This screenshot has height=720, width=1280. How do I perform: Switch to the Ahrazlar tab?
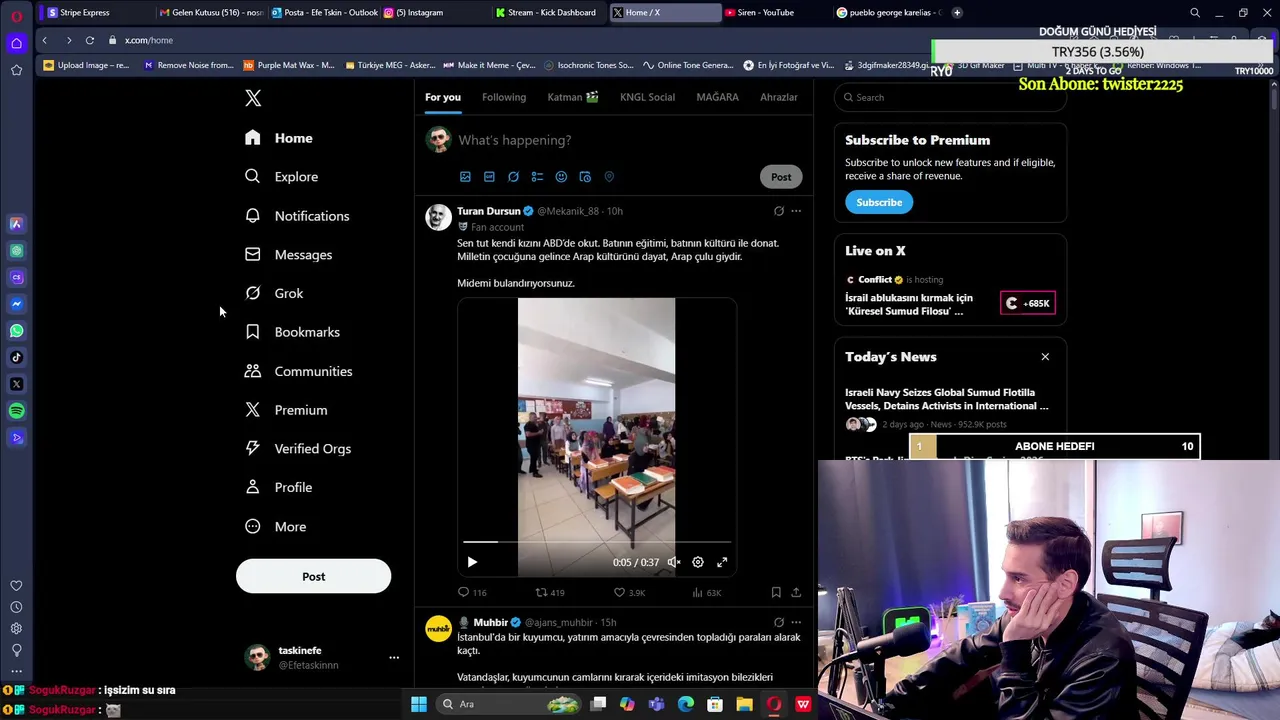[779, 97]
